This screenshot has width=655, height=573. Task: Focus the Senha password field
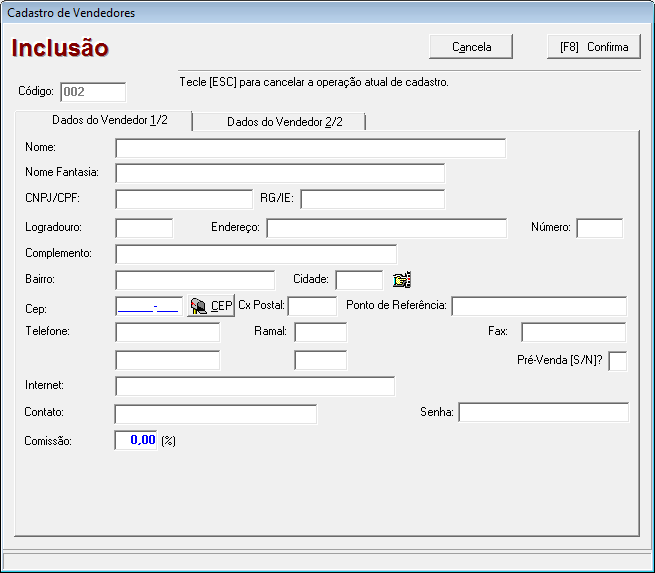(543, 412)
